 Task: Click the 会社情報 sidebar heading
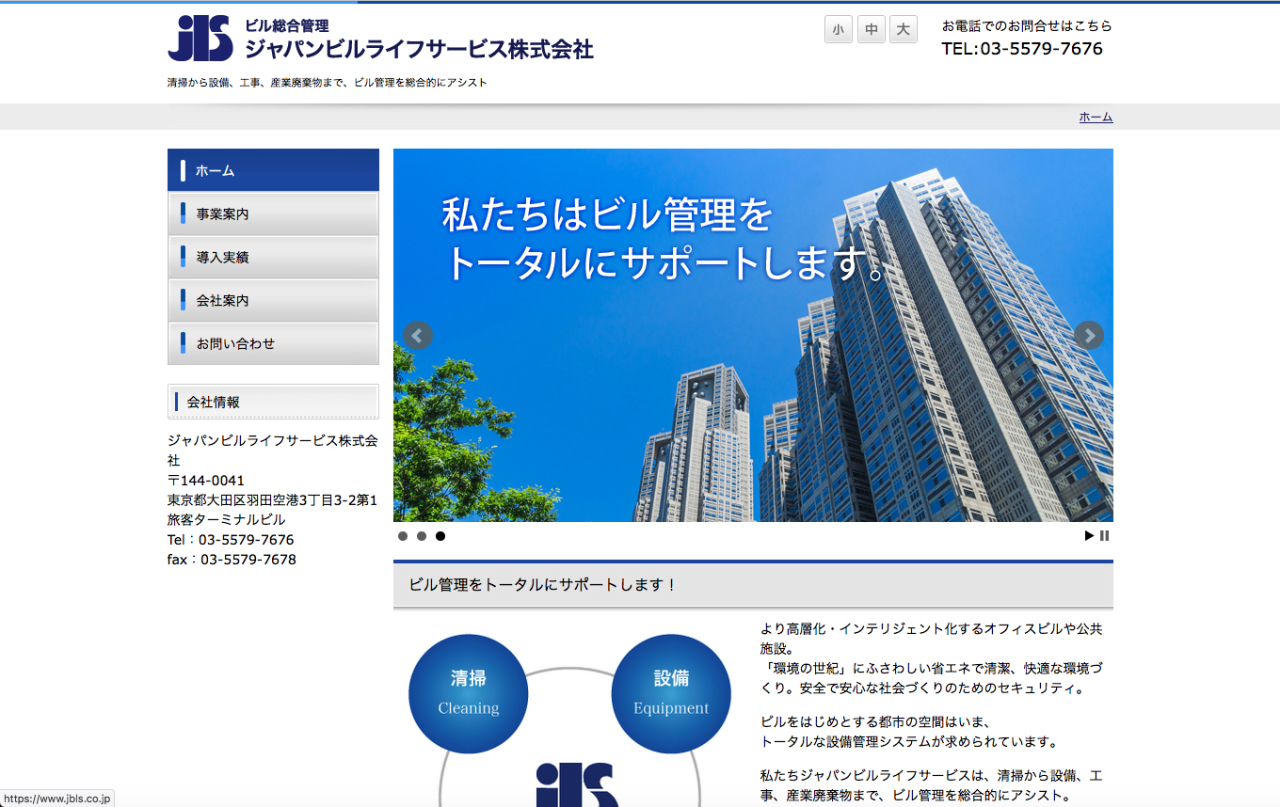click(x=273, y=402)
